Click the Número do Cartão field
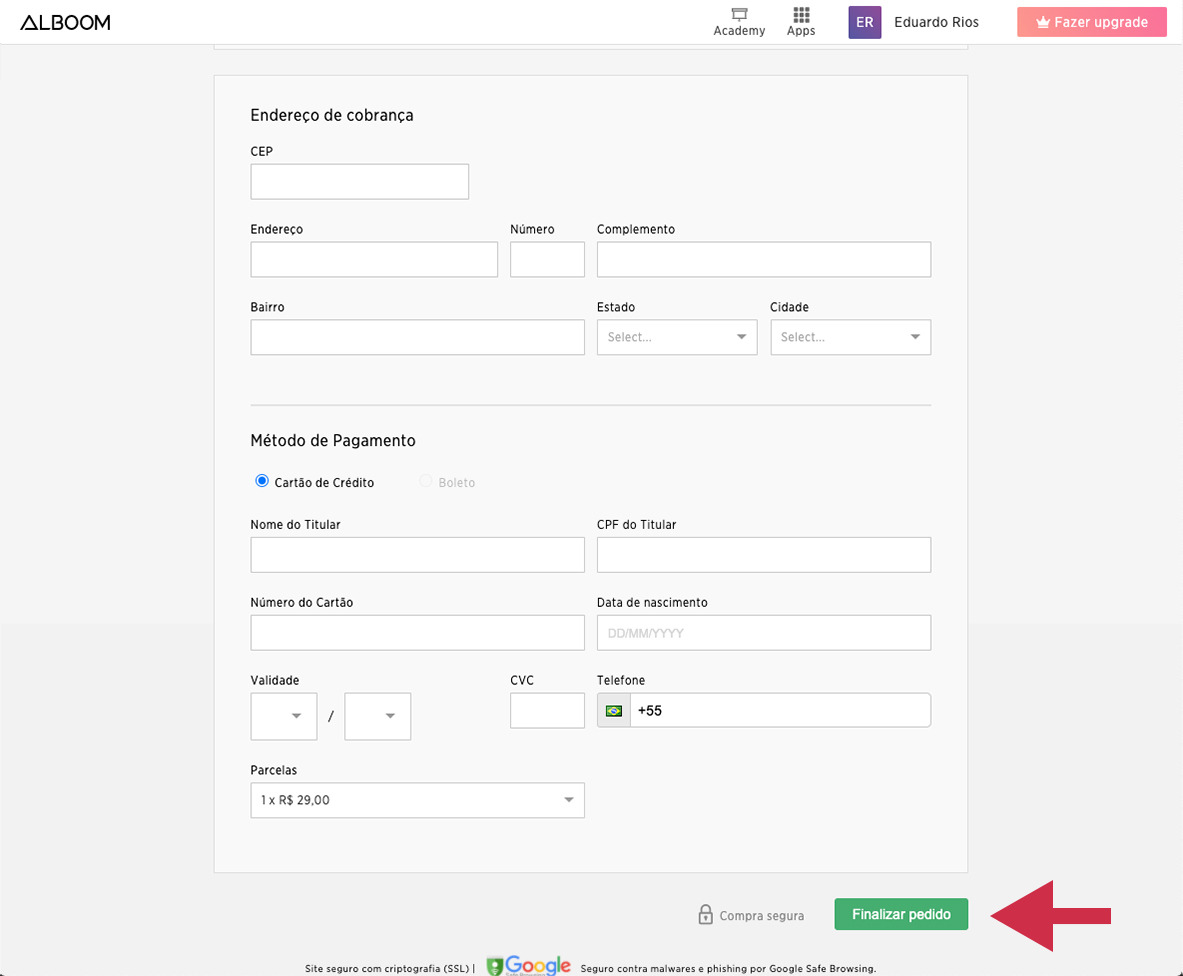 pyautogui.click(x=417, y=633)
